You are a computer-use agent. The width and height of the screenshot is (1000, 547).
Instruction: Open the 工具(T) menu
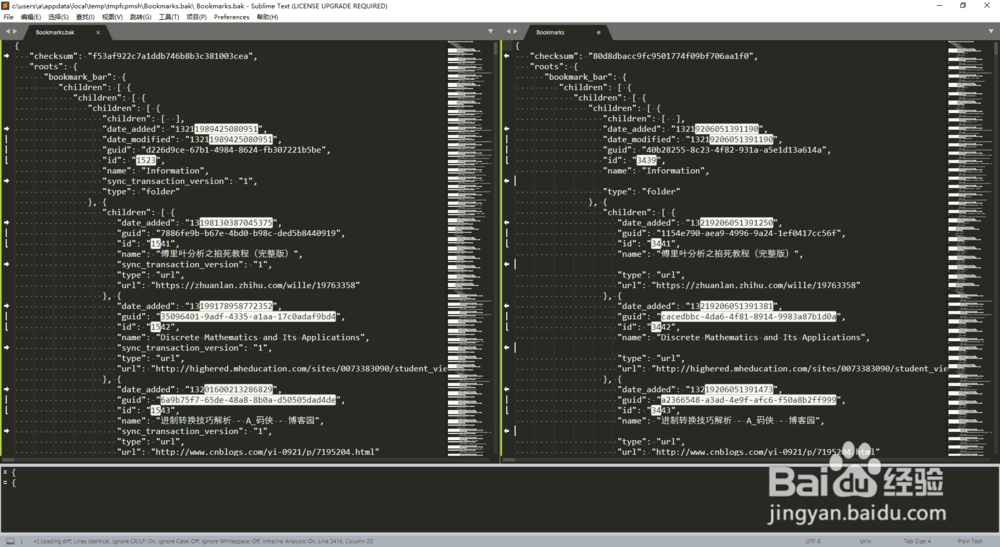(168, 17)
